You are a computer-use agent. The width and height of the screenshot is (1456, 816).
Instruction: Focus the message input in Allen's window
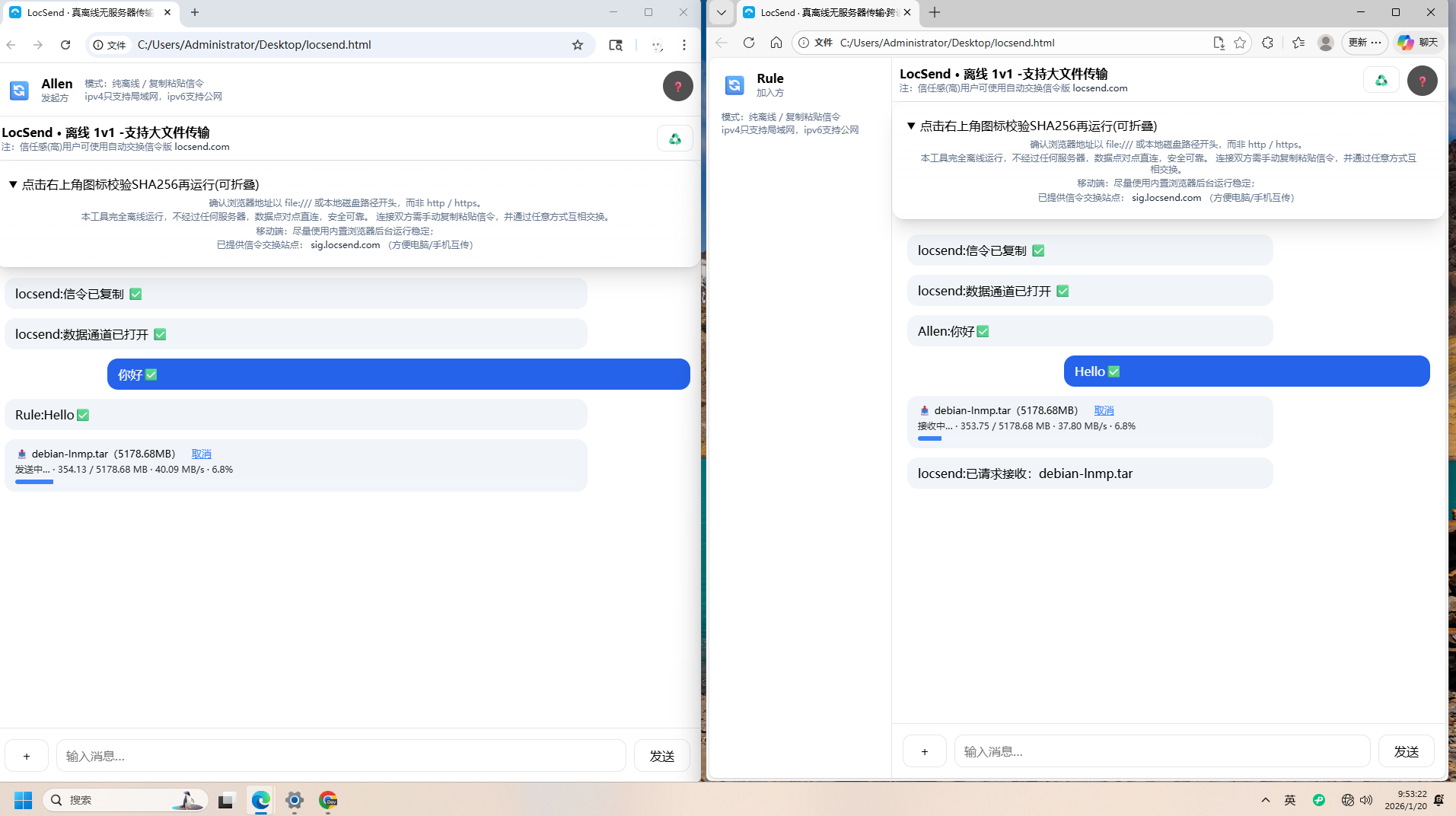click(x=341, y=756)
